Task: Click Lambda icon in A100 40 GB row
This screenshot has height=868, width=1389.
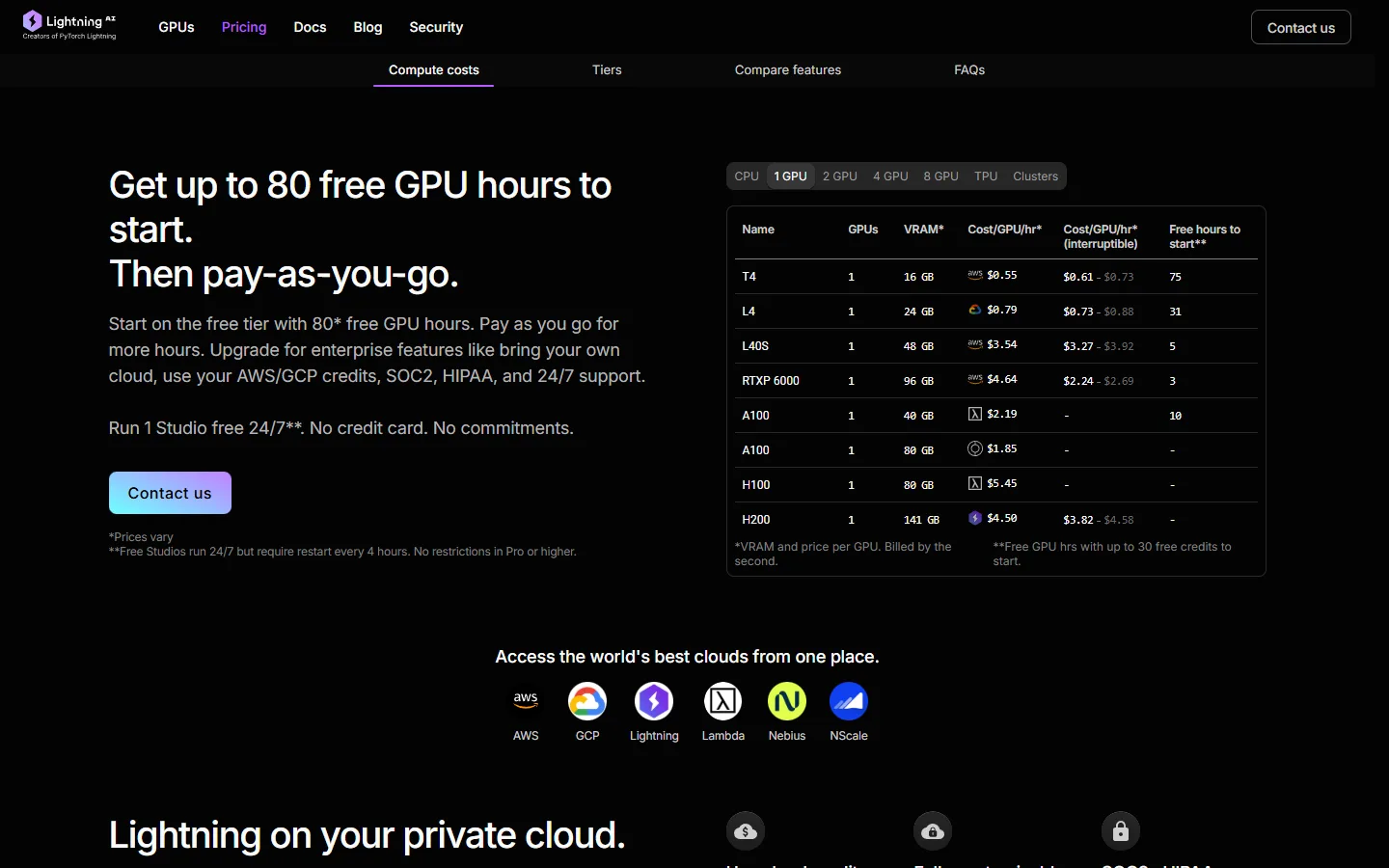Action: coord(975,414)
